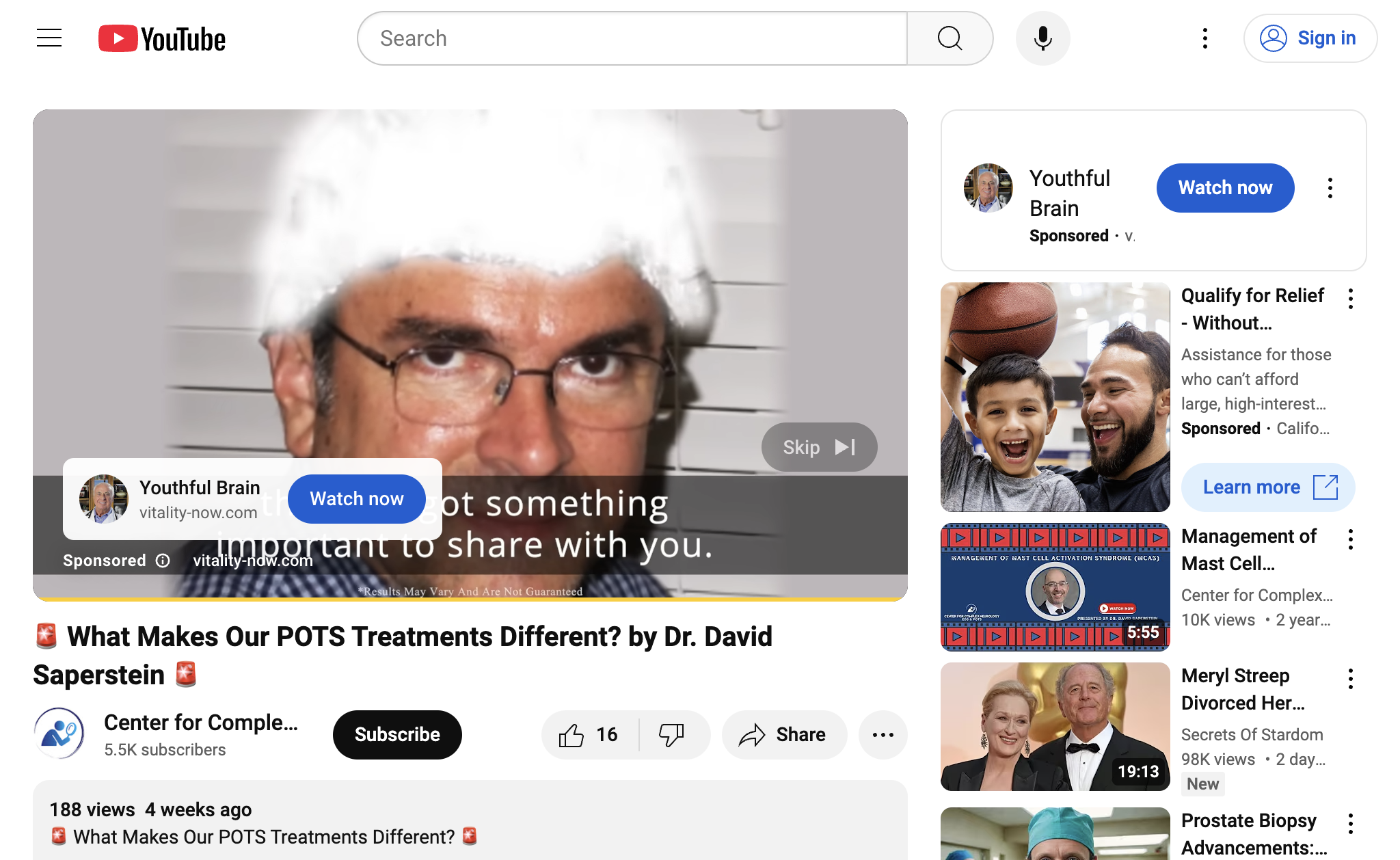This screenshot has height=860, width=1400.
Task: Open Center for Complex channel avatar
Action: click(x=59, y=734)
